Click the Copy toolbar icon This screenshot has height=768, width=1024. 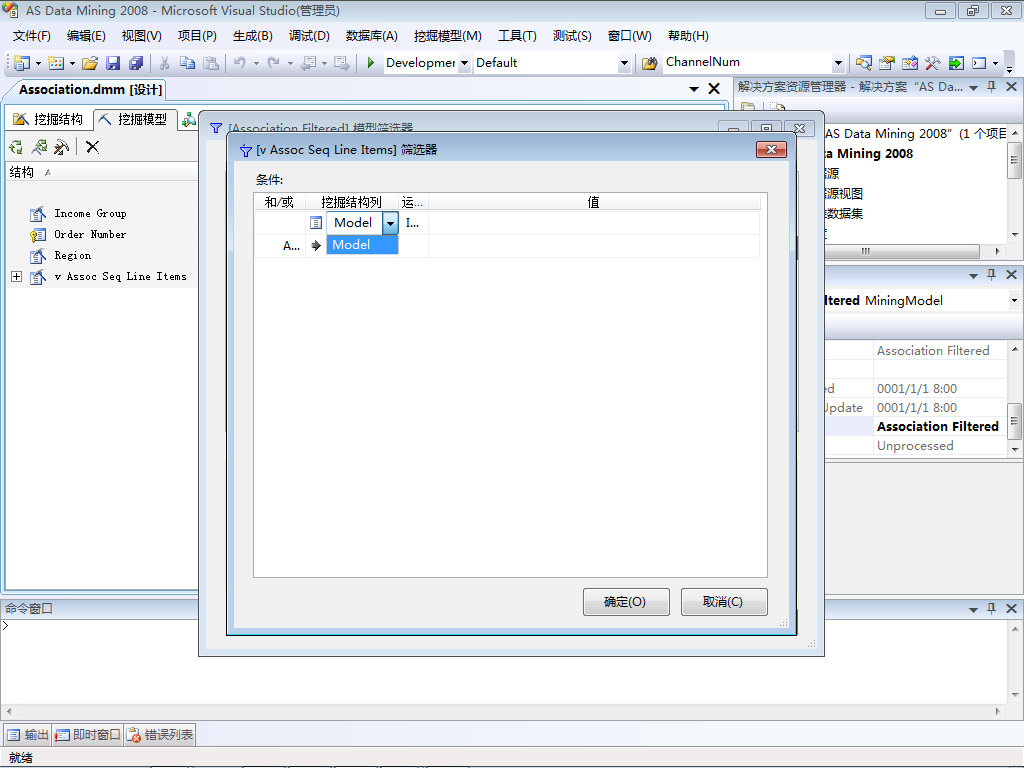click(x=187, y=63)
